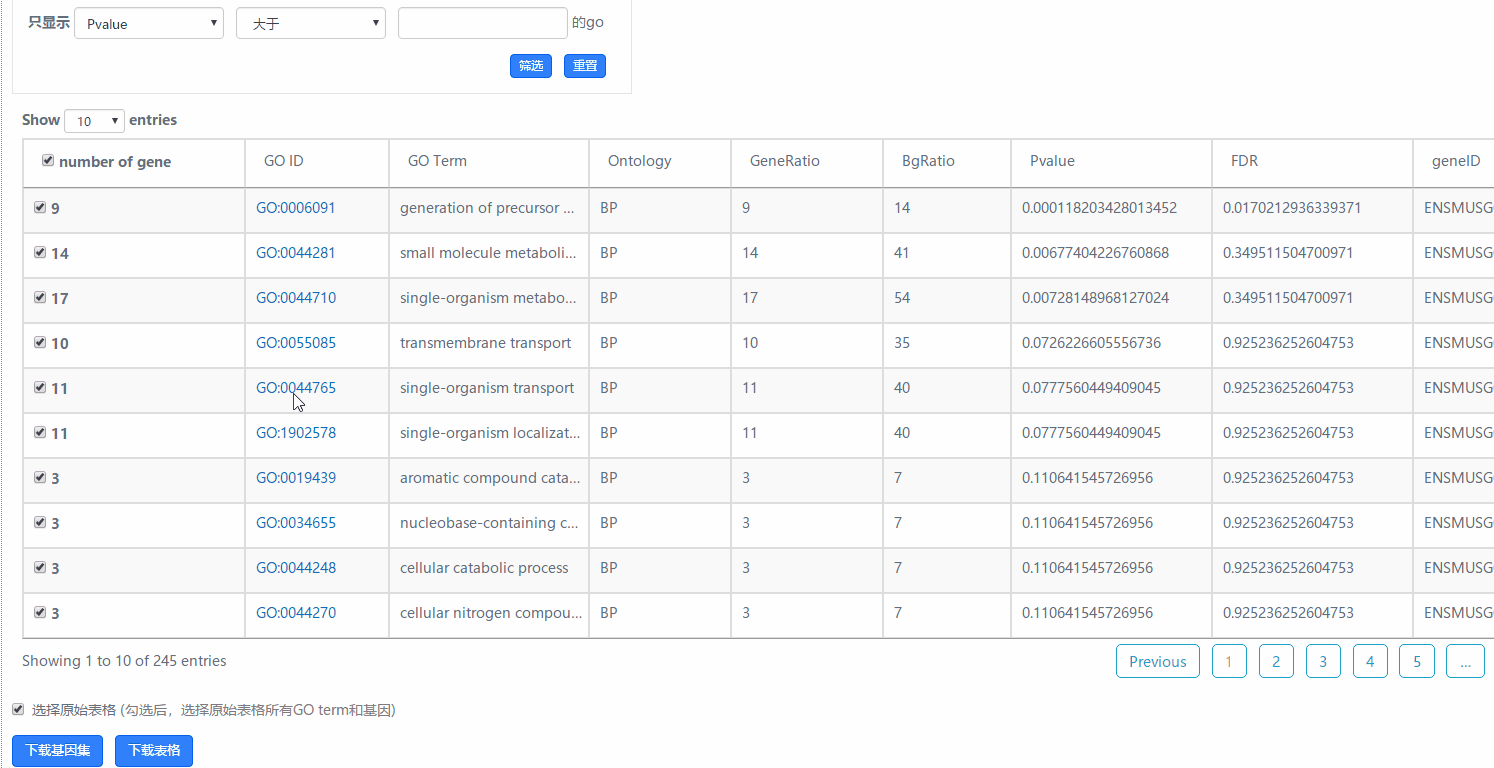Open the GO:0044248 link
Screen dimensions: 1494x768
pyautogui.click(x=296, y=568)
